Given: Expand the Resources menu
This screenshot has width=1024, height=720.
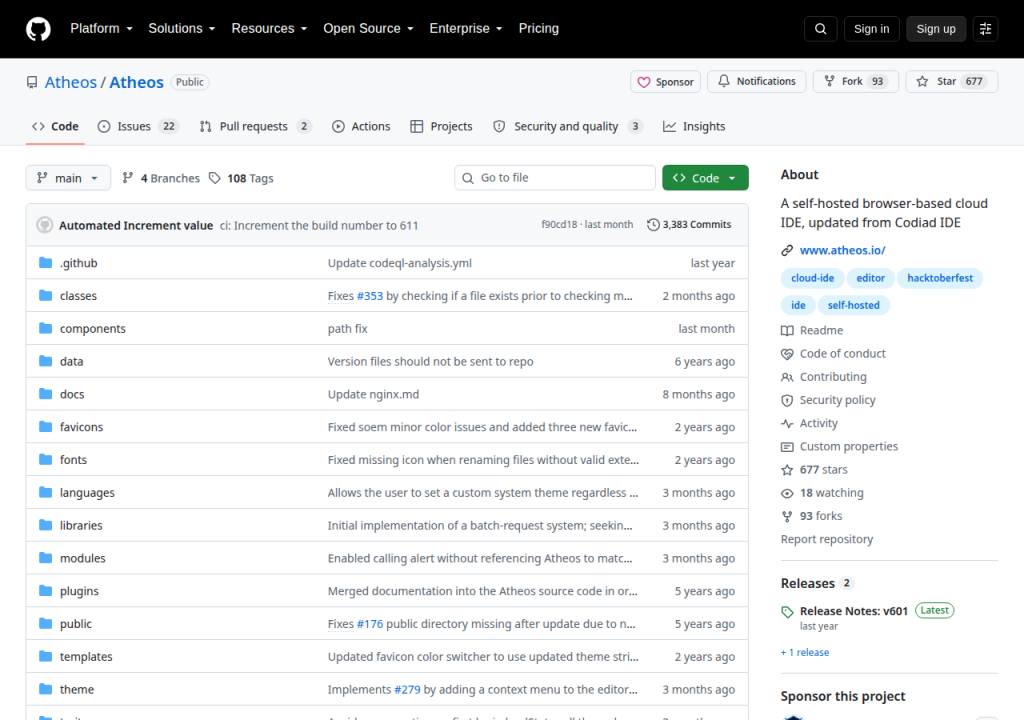Looking at the screenshot, I should [x=269, y=29].
